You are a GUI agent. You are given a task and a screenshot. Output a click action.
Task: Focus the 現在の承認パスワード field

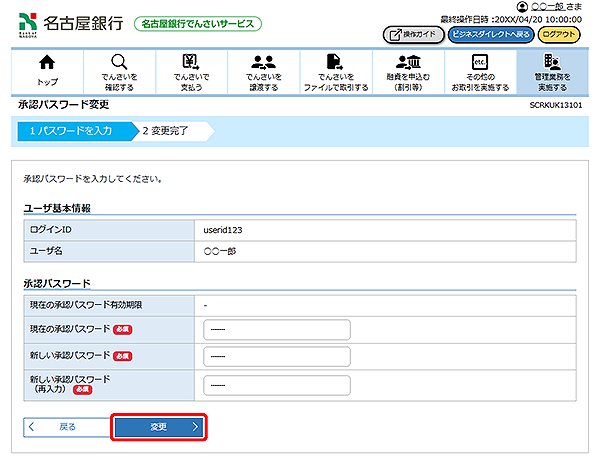coord(276,330)
